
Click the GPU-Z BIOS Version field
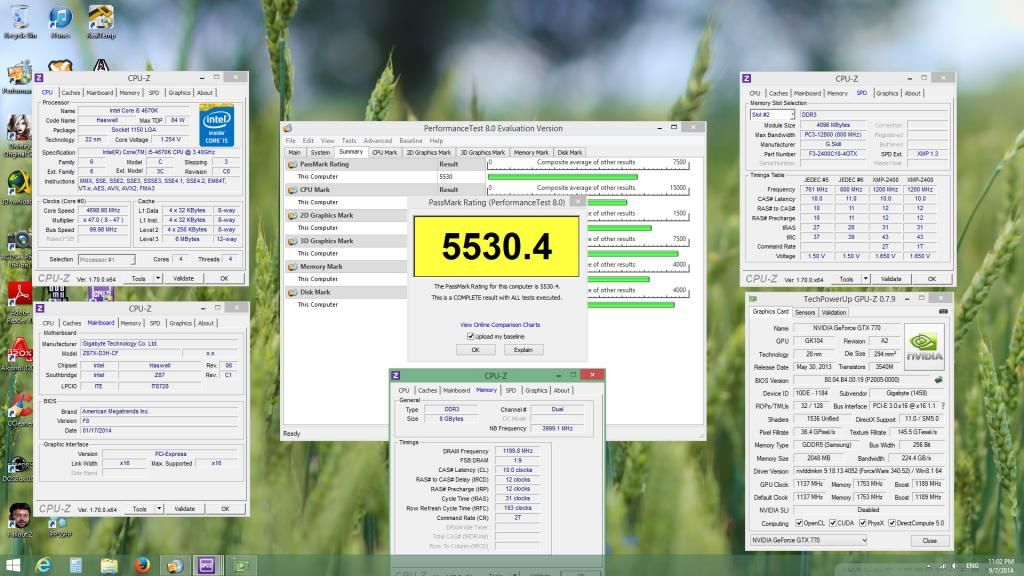tap(861, 379)
